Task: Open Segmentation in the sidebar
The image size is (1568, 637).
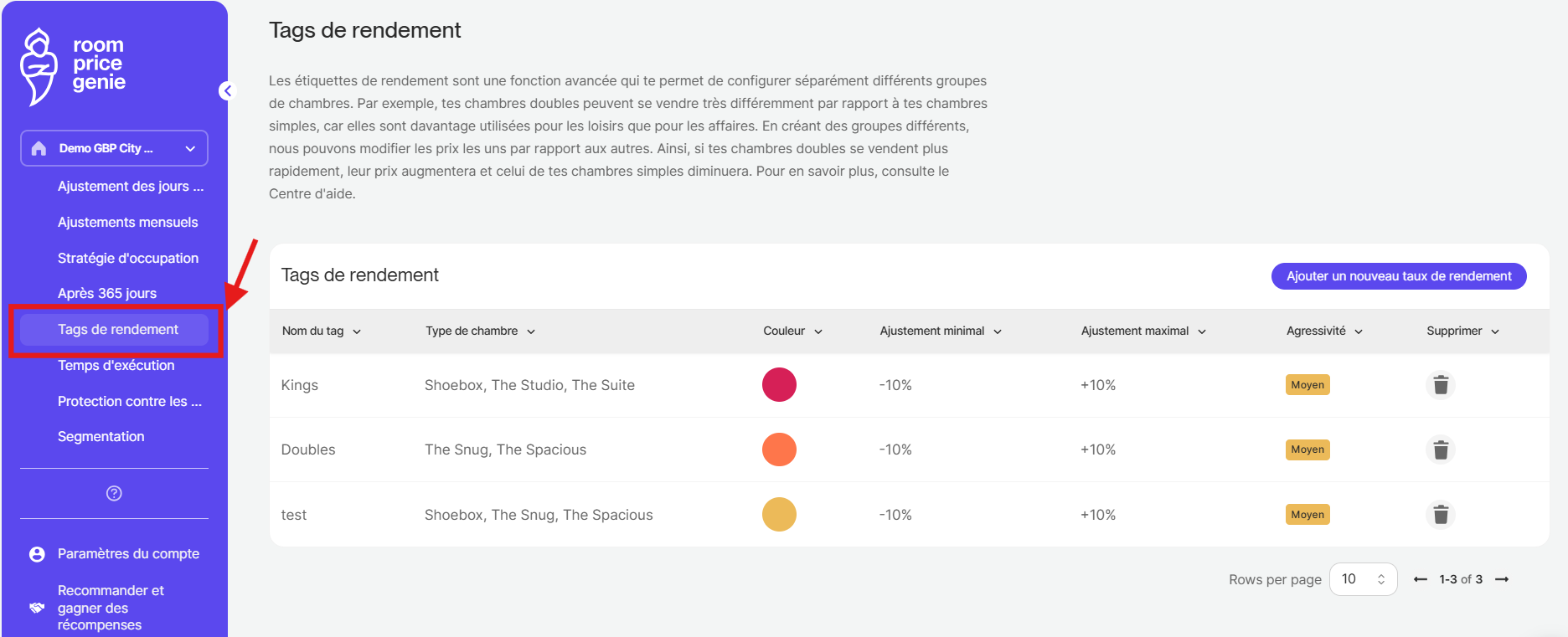Action: tap(101, 436)
